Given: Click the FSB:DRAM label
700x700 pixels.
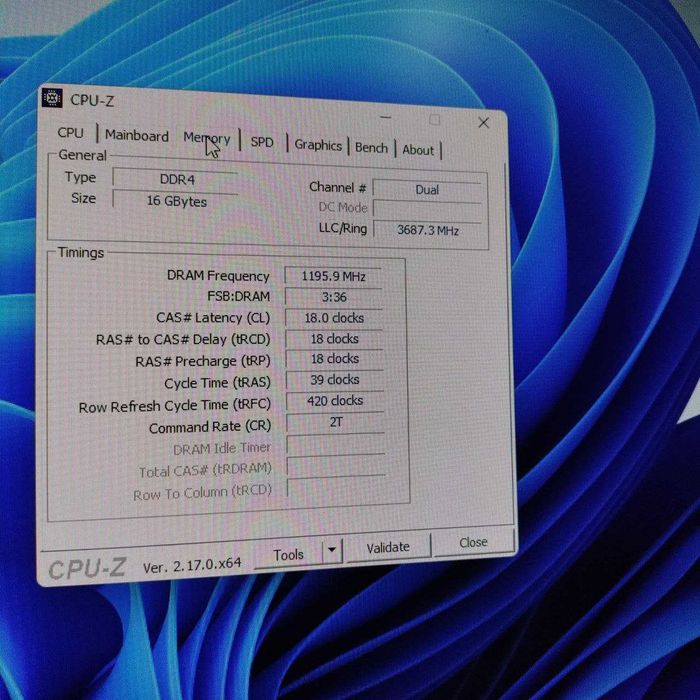Looking at the screenshot, I should (x=238, y=296).
